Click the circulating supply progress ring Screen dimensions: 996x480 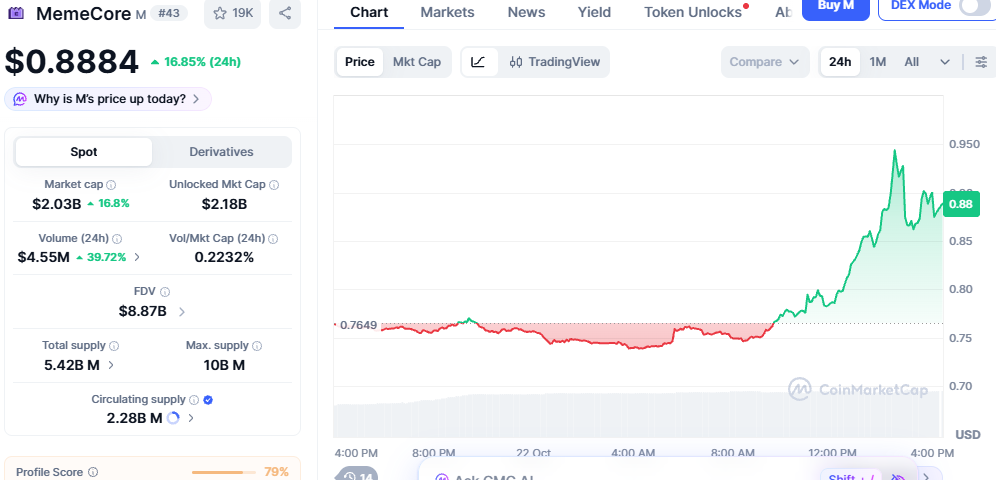pyautogui.click(x=173, y=418)
